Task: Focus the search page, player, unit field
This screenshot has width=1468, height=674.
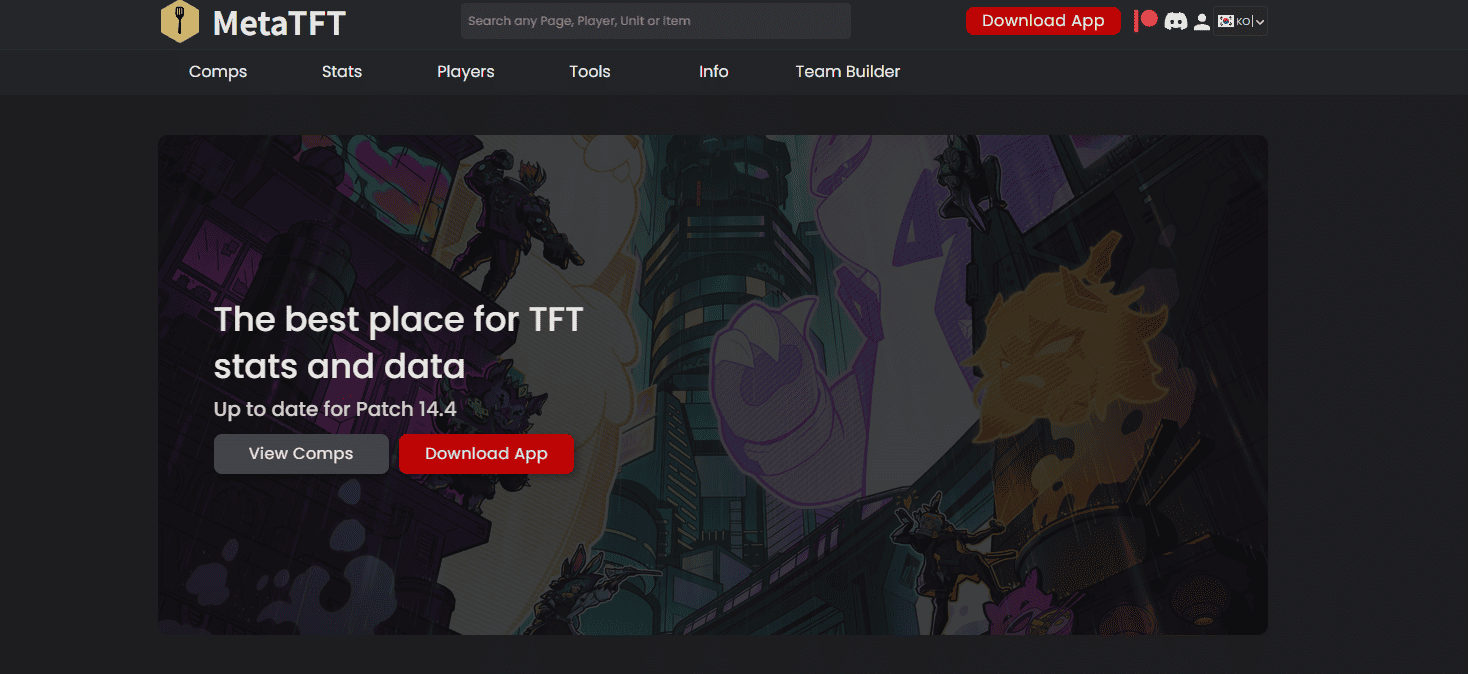Action: click(656, 21)
